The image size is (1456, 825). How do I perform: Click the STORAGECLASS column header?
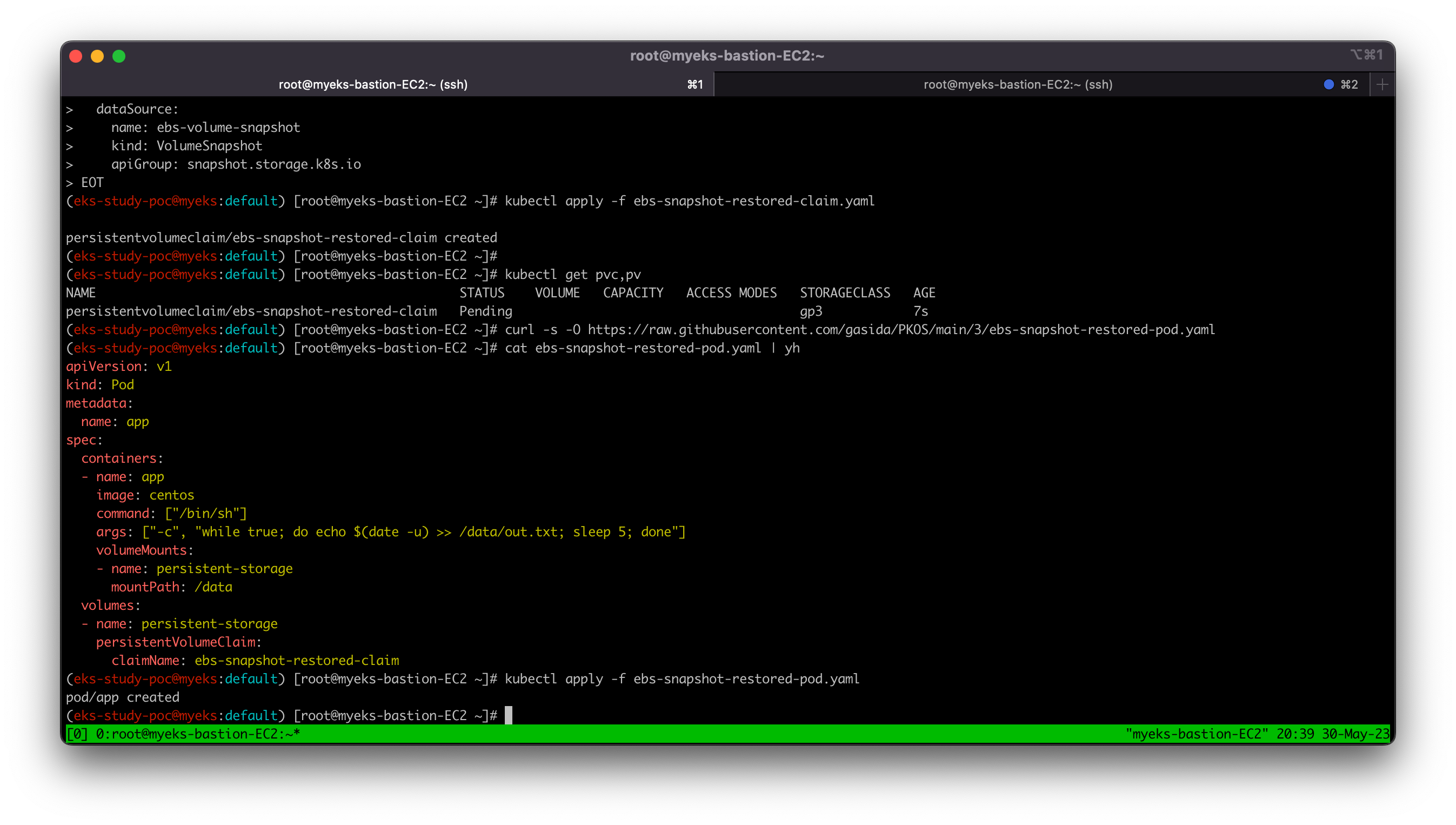[x=844, y=293]
